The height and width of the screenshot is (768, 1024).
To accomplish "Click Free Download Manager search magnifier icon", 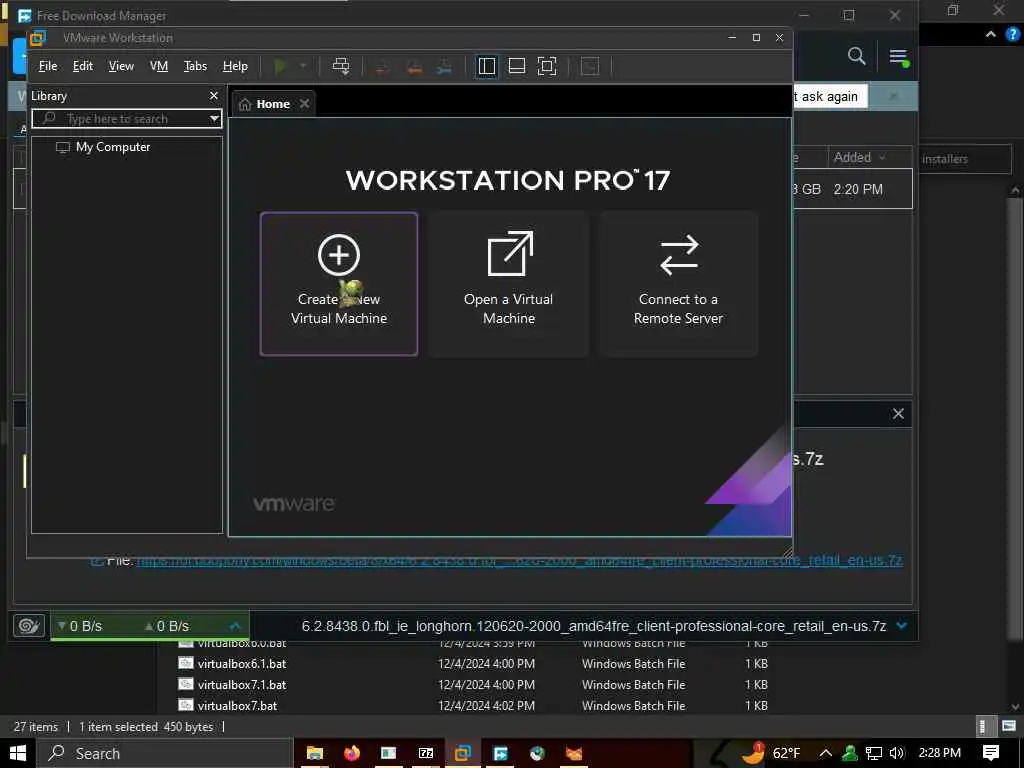I will pyautogui.click(x=856, y=56).
